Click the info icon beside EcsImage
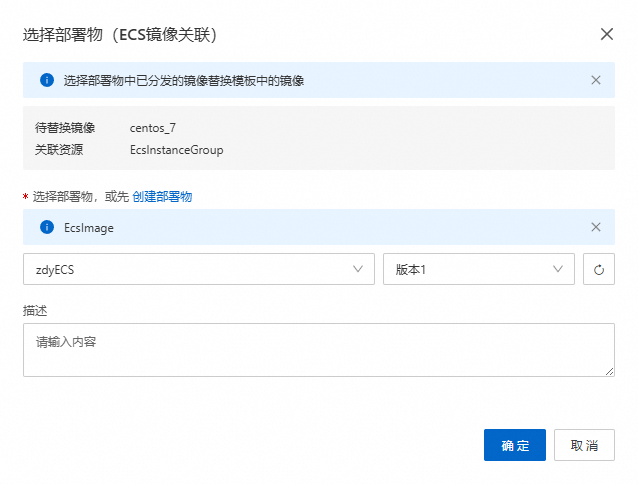The height and width of the screenshot is (484, 638). point(46,227)
